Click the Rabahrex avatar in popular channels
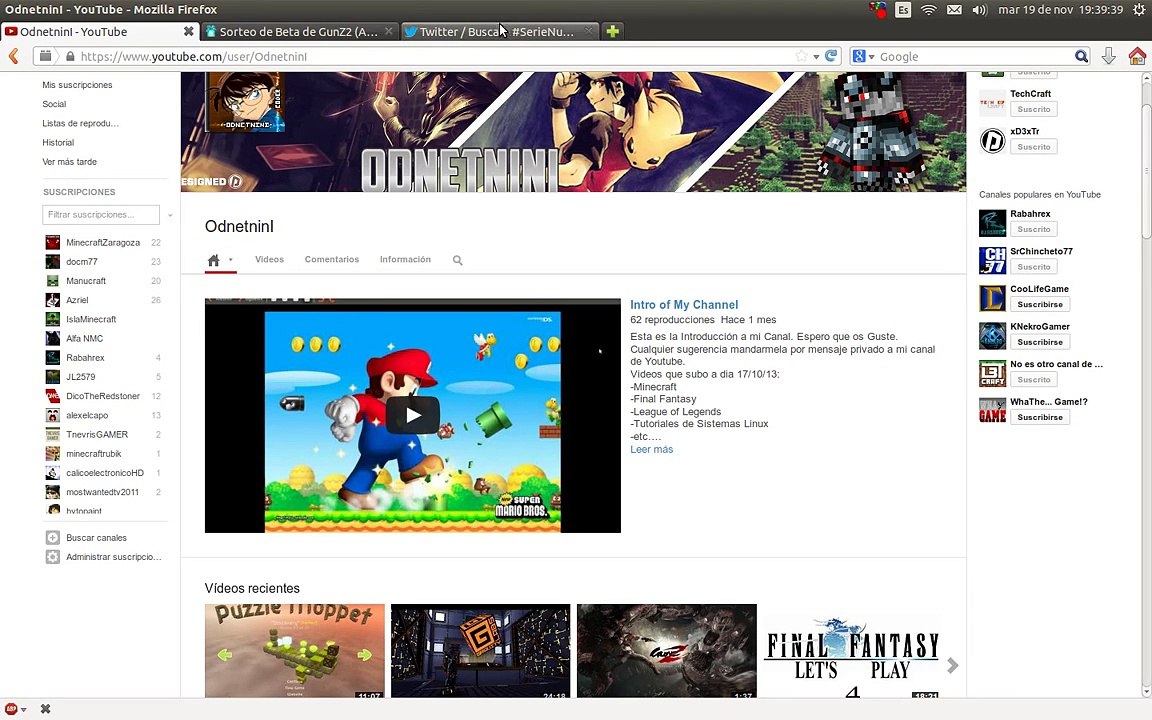The image size is (1152, 720). (x=993, y=223)
